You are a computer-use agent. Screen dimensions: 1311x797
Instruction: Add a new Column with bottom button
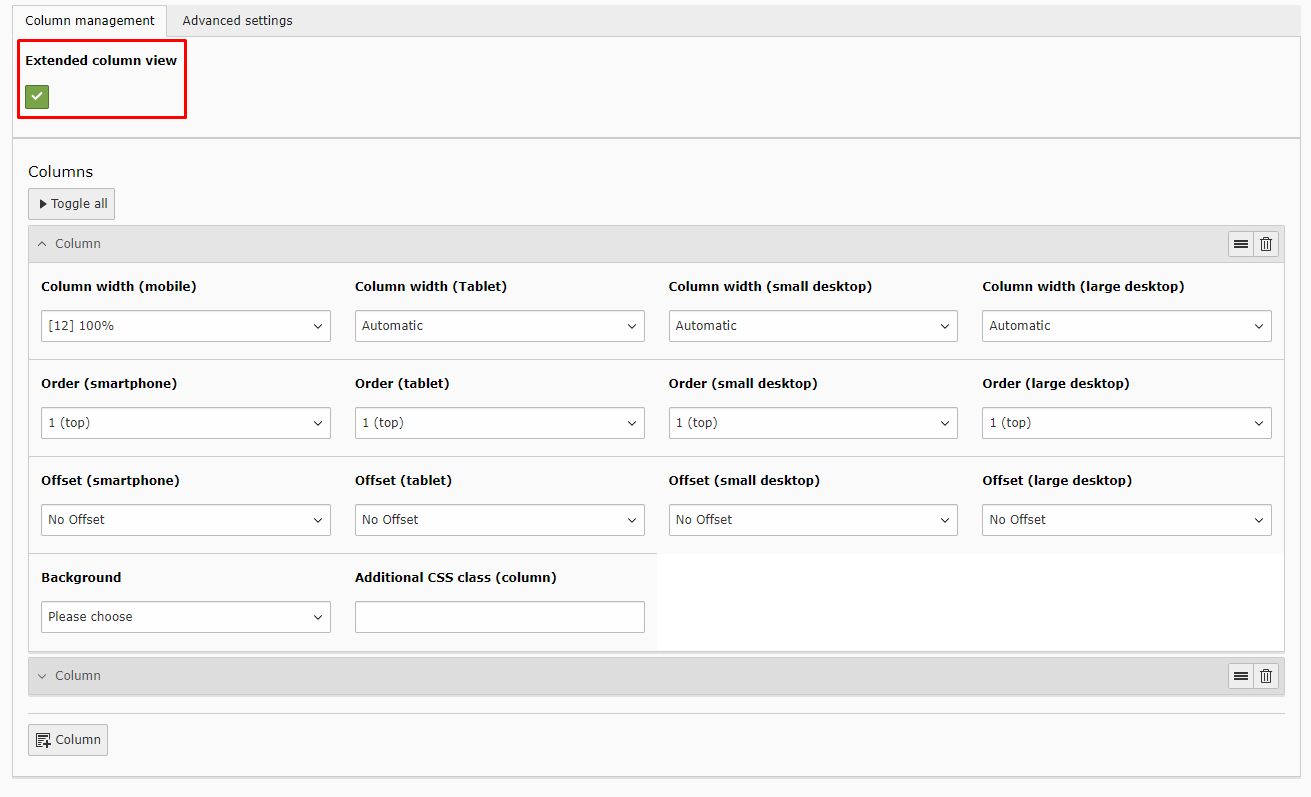68,740
